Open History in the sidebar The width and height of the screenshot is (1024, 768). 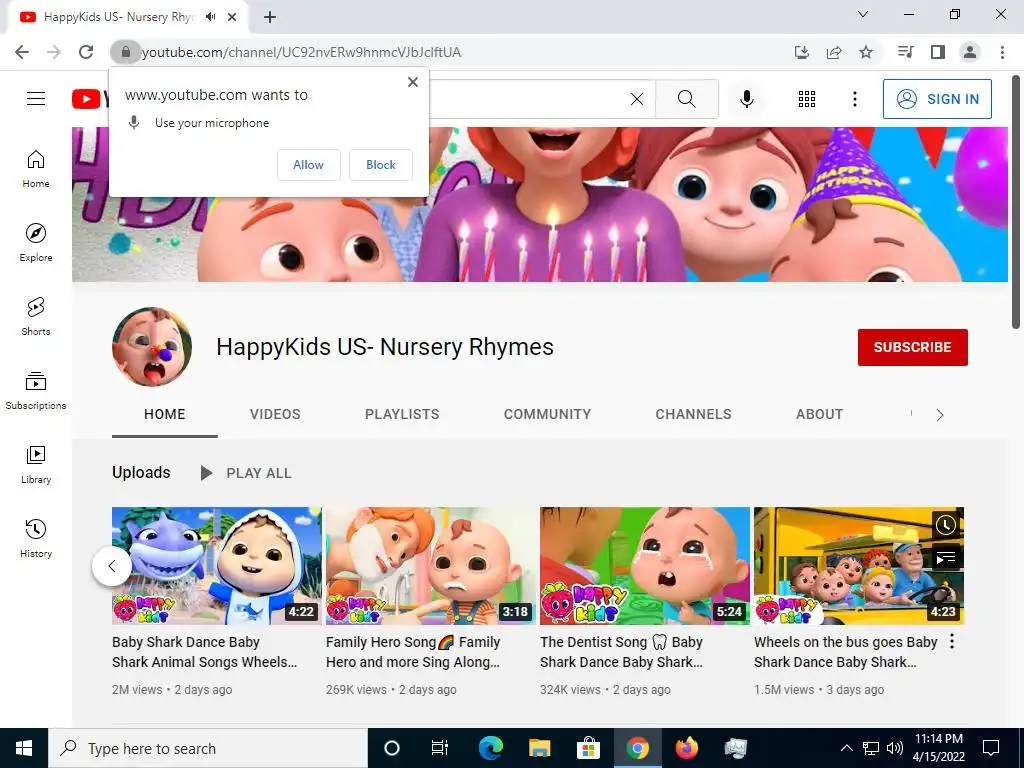36,537
